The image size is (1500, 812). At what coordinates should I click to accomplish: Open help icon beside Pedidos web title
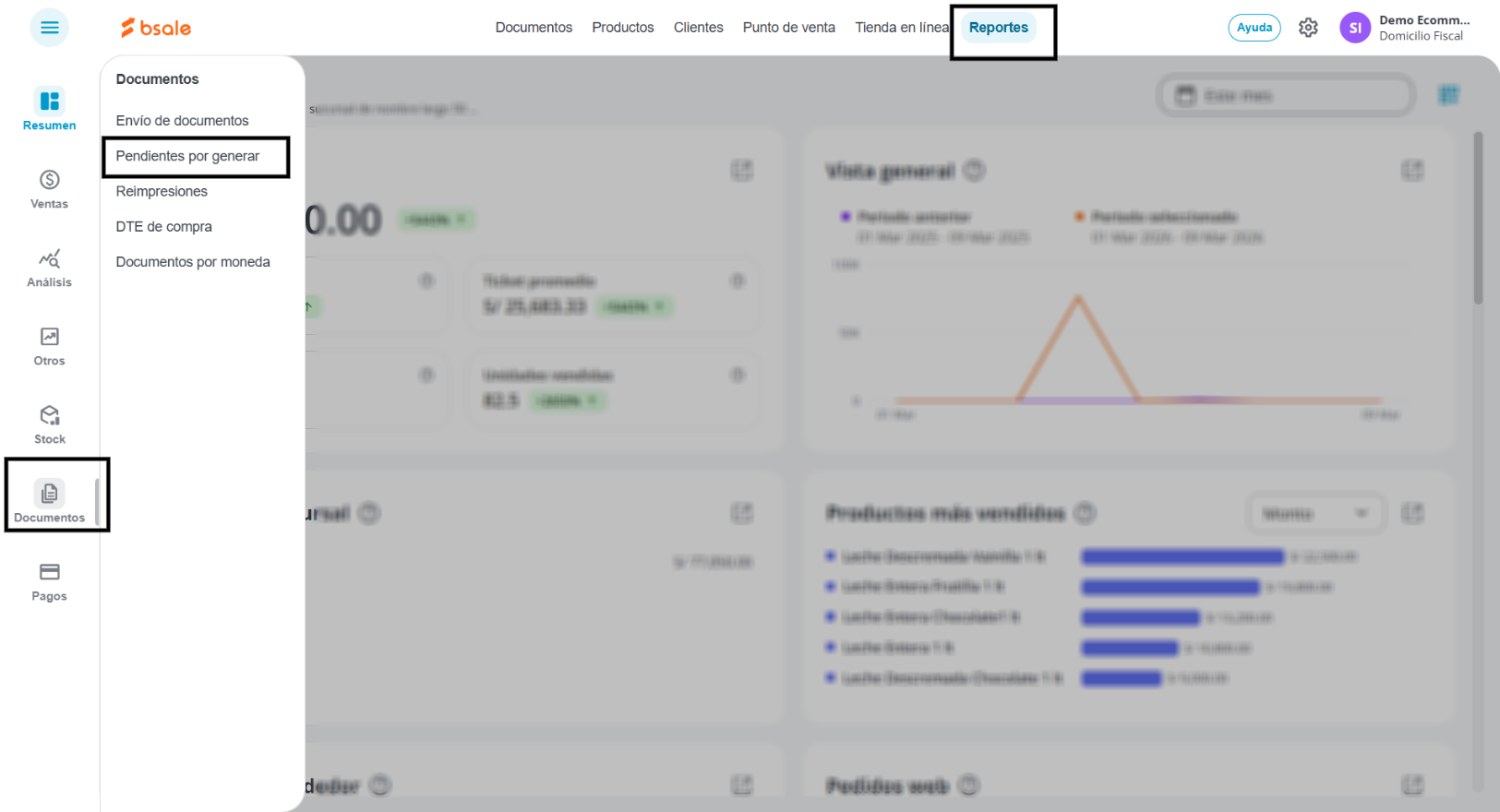point(968,785)
